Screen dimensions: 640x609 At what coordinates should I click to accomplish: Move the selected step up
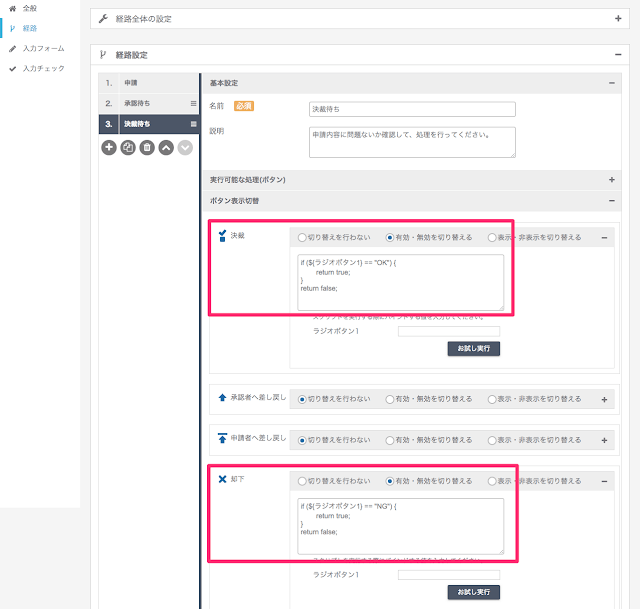point(166,147)
